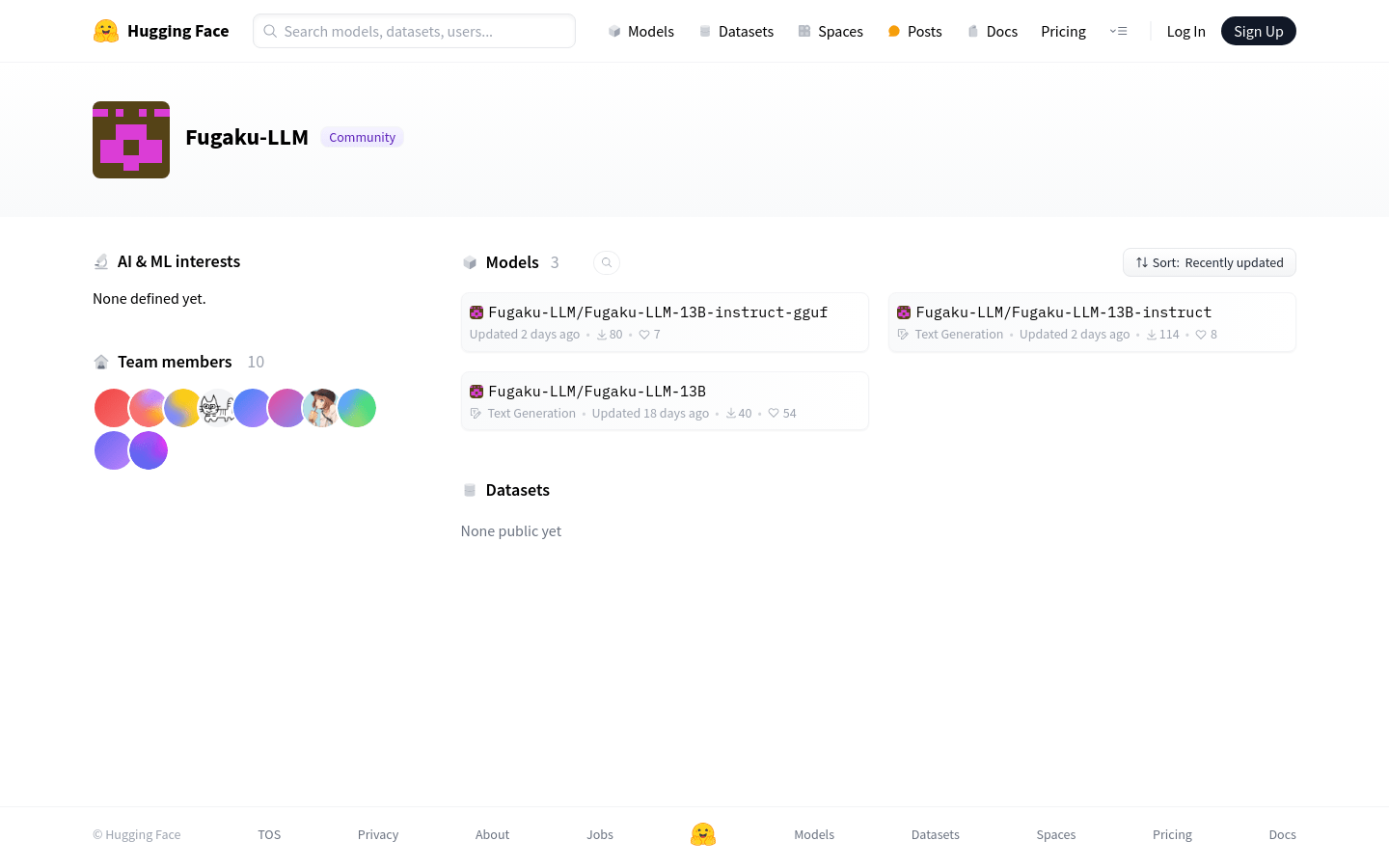Viewport: 1389px width, 868px height.
Task: Open Fugaku-LLM-13B-instruct-gguf model title
Action: coord(658,312)
